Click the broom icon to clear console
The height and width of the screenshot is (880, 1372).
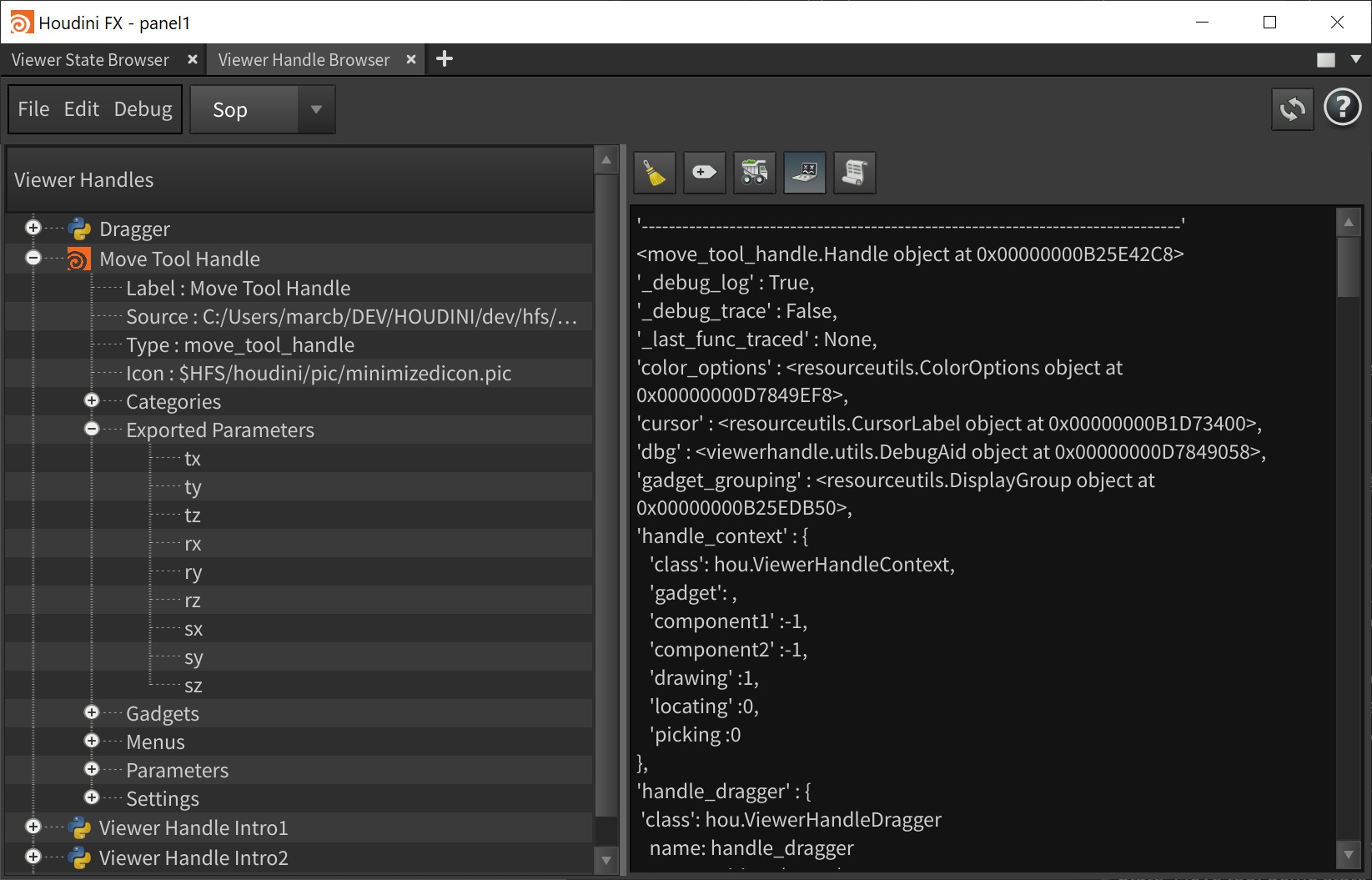point(655,173)
